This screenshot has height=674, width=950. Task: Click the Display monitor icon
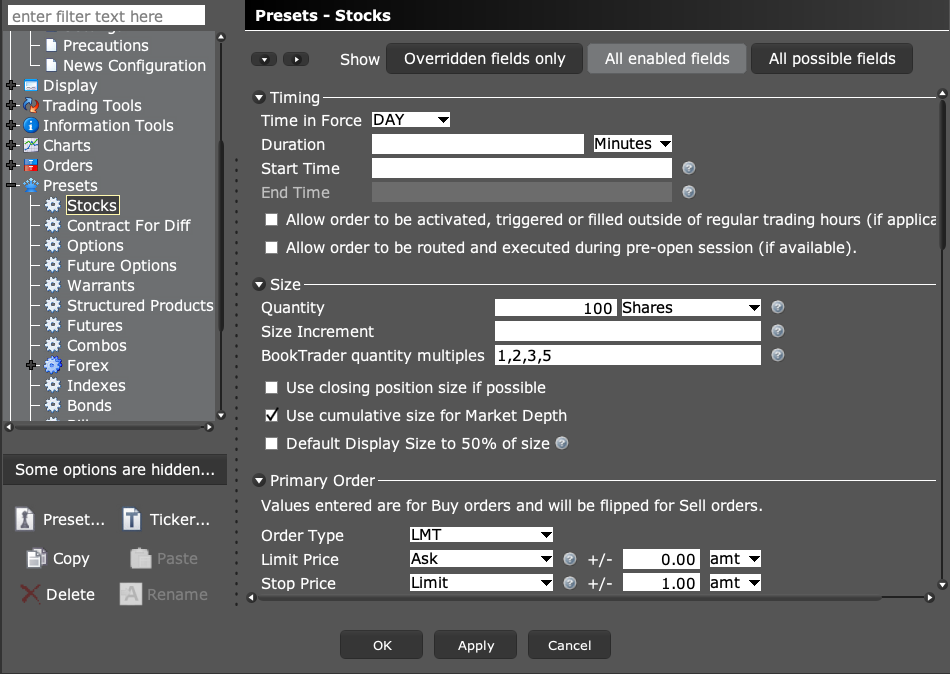click(x=31, y=85)
